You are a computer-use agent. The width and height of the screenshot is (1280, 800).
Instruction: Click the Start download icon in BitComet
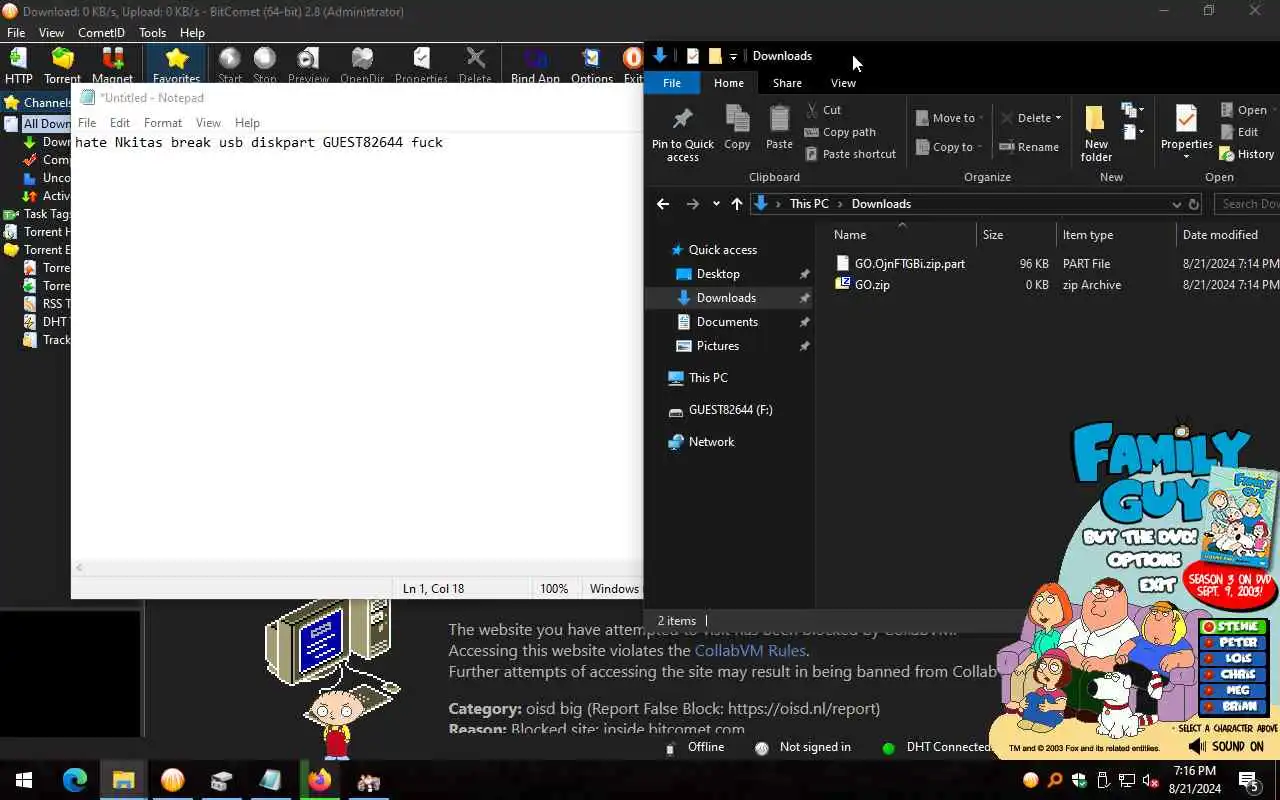click(230, 66)
